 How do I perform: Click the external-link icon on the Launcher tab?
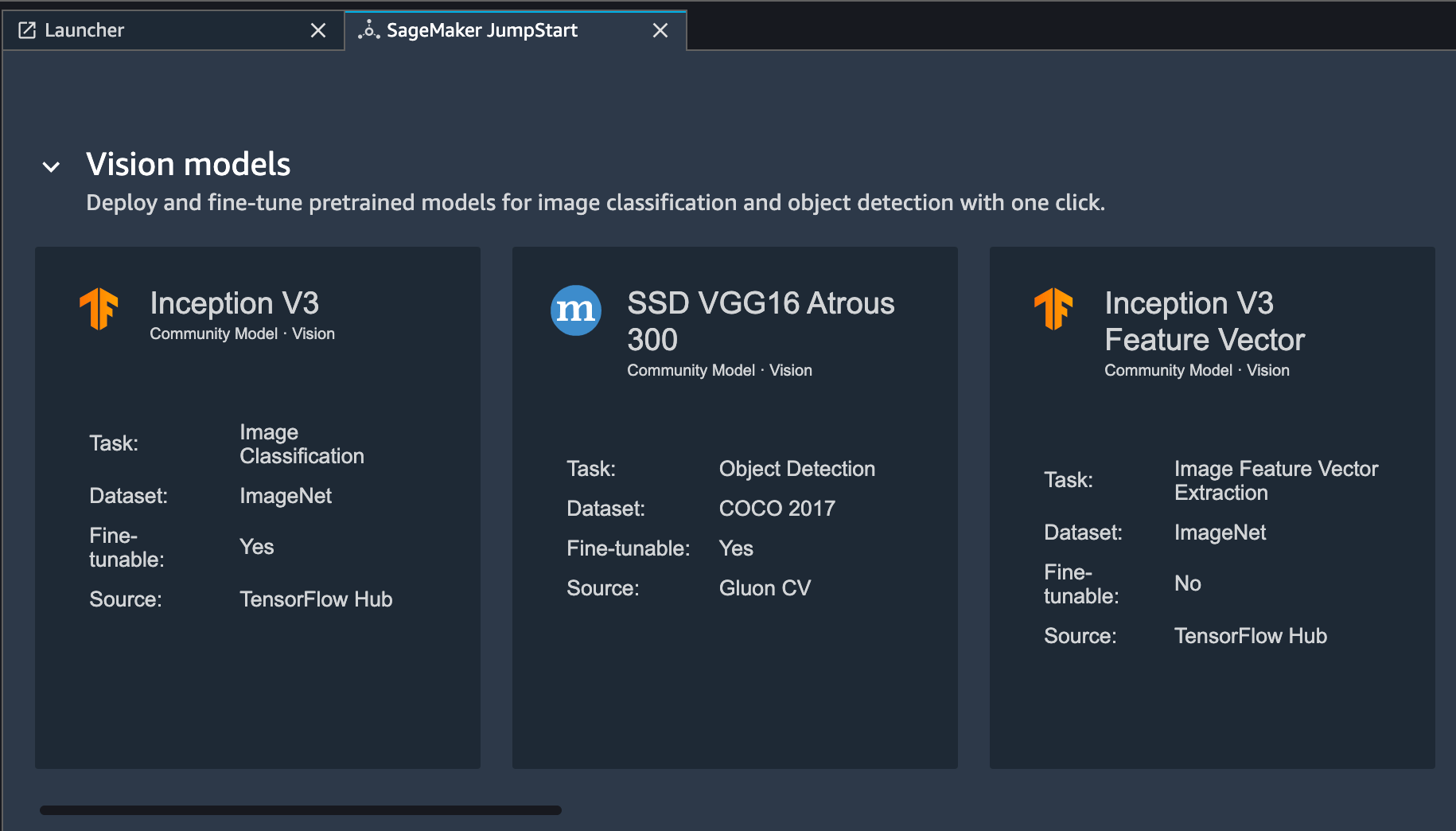pyautogui.click(x=26, y=29)
